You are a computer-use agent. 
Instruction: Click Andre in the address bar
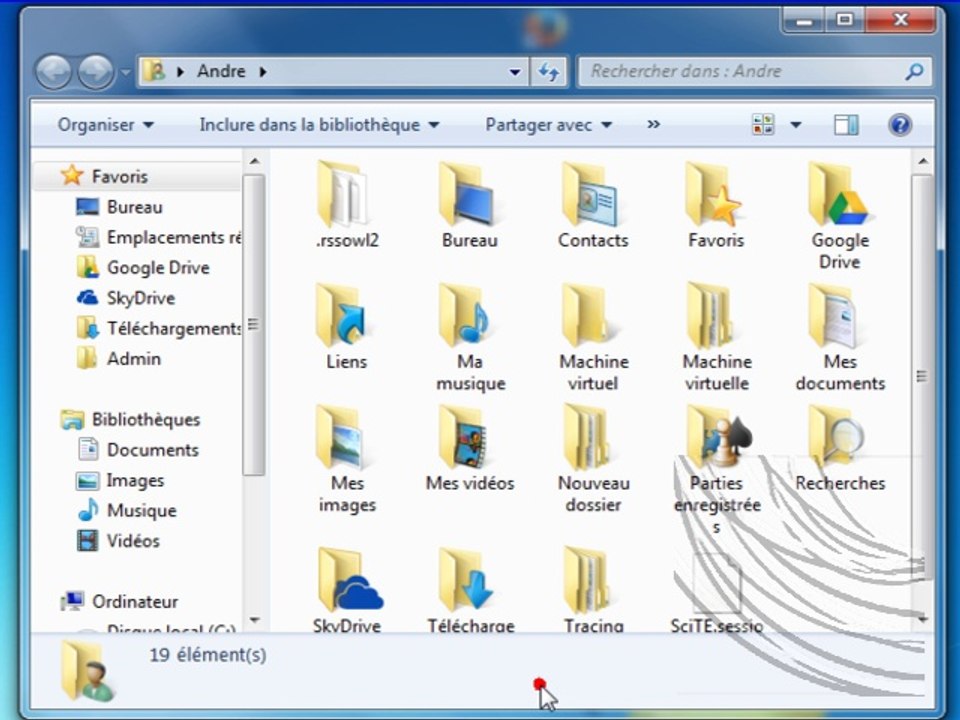[221, 72]
